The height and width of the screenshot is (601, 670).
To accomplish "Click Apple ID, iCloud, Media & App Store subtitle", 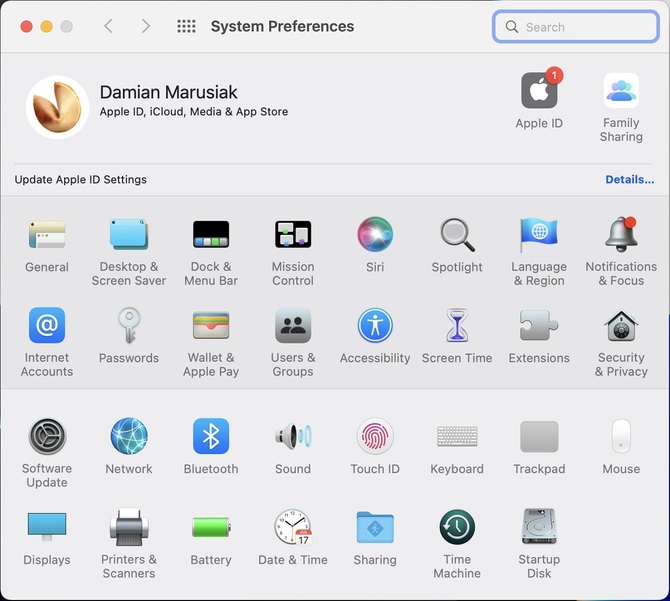I will point(194,112).
